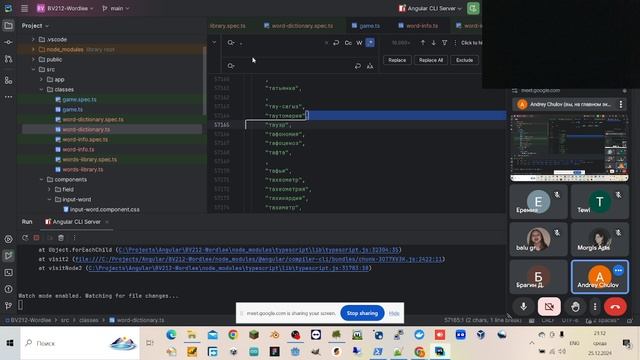The image size is (640, 360).
Task: Click the shared screen preview thumbnail
Action: [569, 148]
